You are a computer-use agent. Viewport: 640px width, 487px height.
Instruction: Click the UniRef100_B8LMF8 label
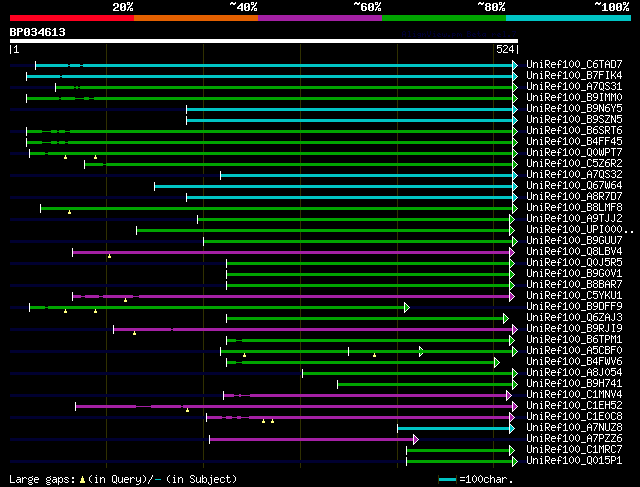574,208
